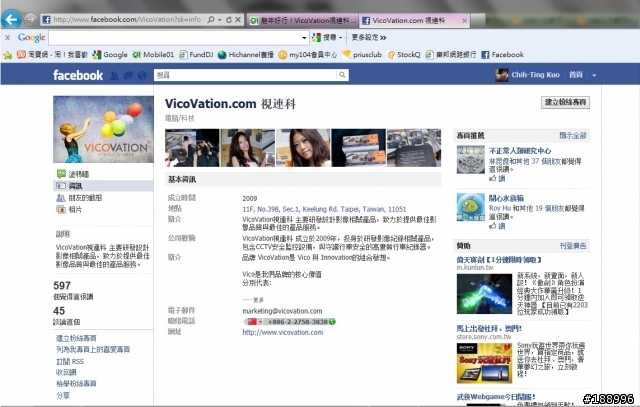640x407 pixels.
Task: Open the Facebook bookmark in favorites bar
Action: tap(502, 55)
